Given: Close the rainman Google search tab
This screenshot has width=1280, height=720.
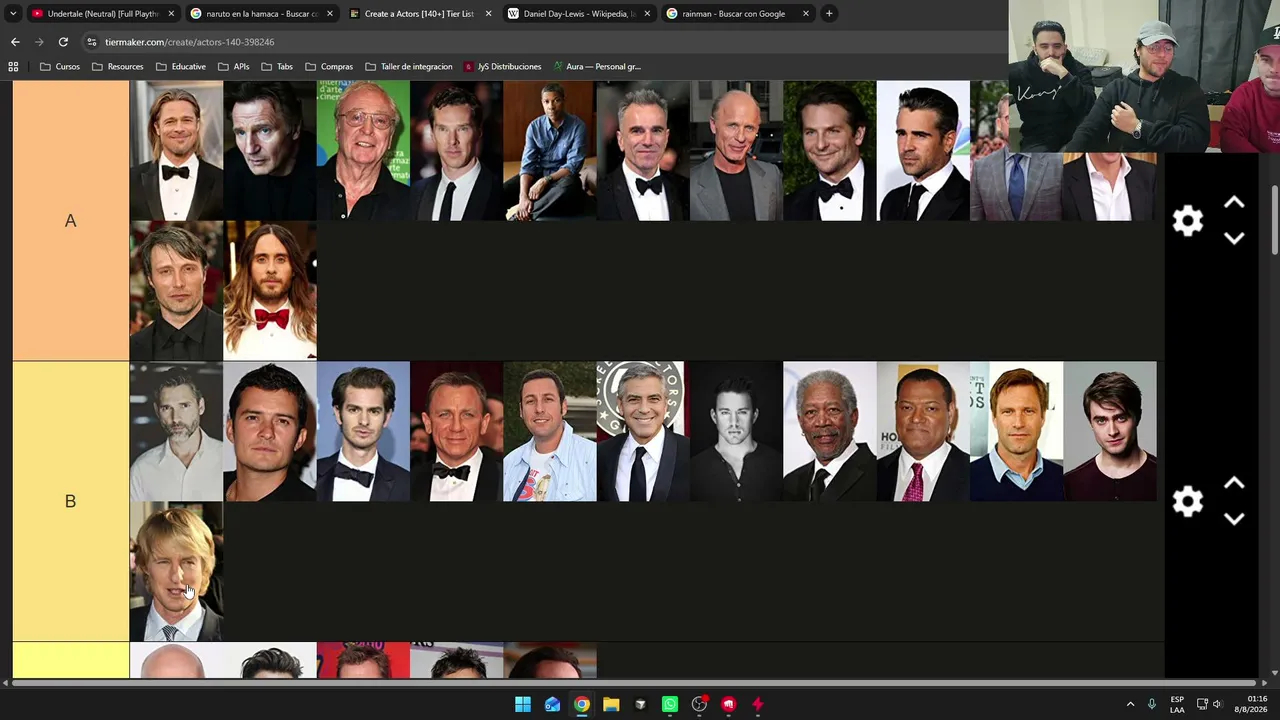Looking at the screenshot, I should [x=806, y=14].
